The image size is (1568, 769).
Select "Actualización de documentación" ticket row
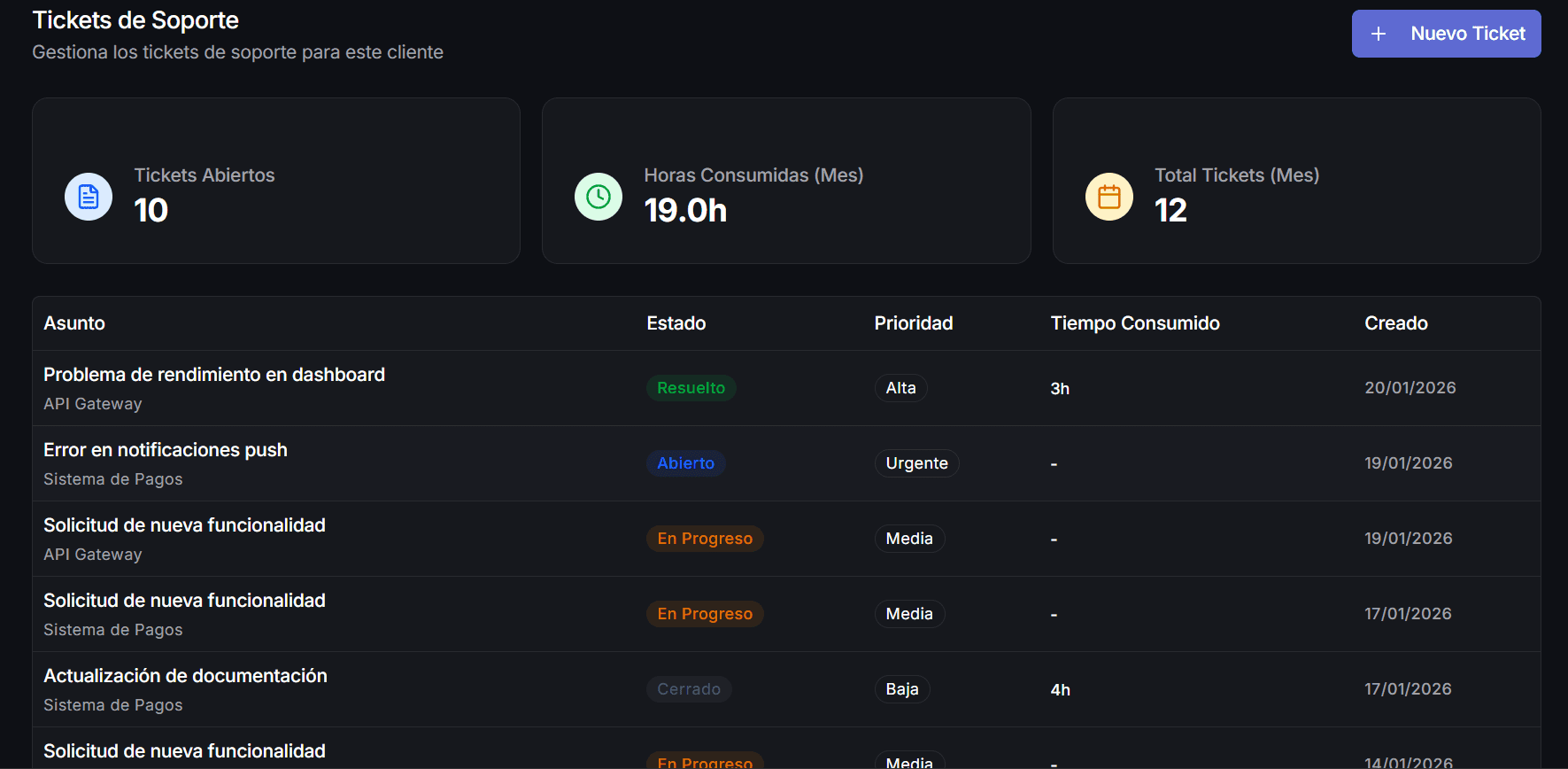185,676
